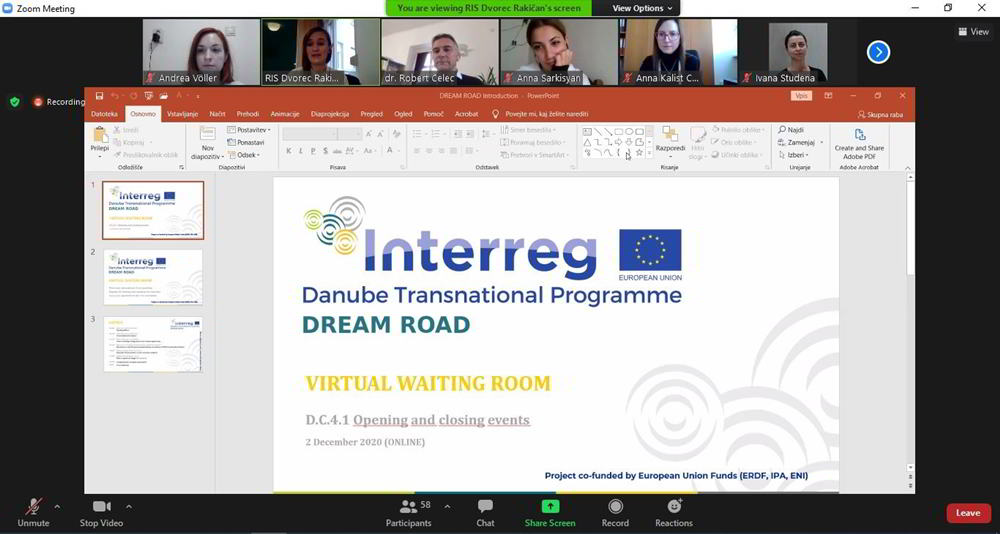Leave the Zoom meeting
This screenshot has height=534, width=1000.
967,513
